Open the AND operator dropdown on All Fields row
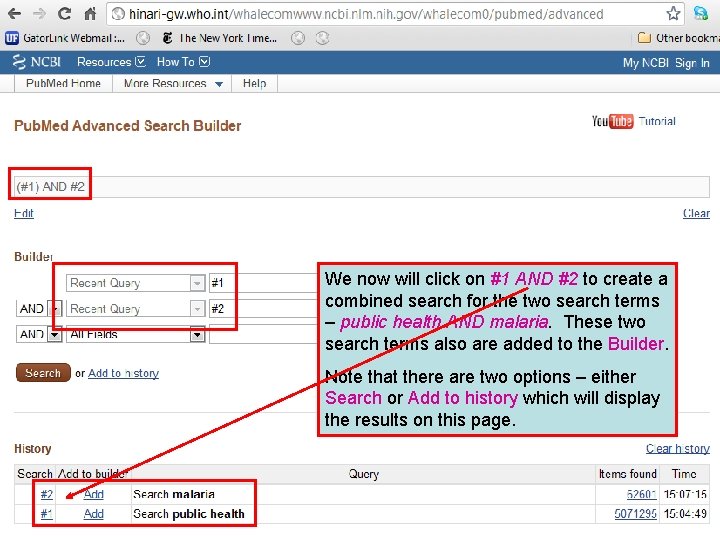720x540 pixels. (39, 334)
